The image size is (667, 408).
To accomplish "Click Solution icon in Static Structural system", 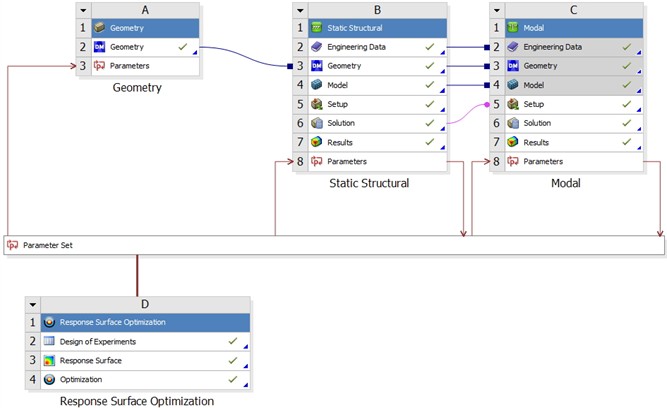I will click(316, 123).
